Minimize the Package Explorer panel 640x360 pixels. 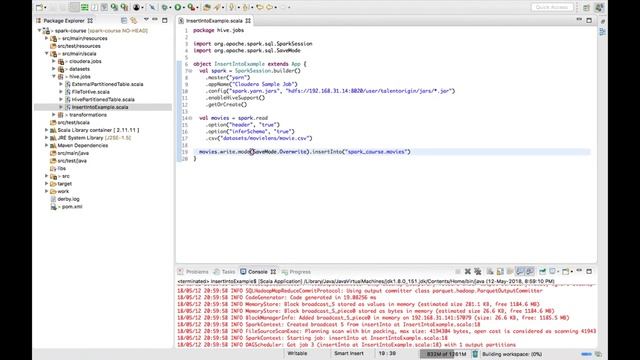point(155,20)
